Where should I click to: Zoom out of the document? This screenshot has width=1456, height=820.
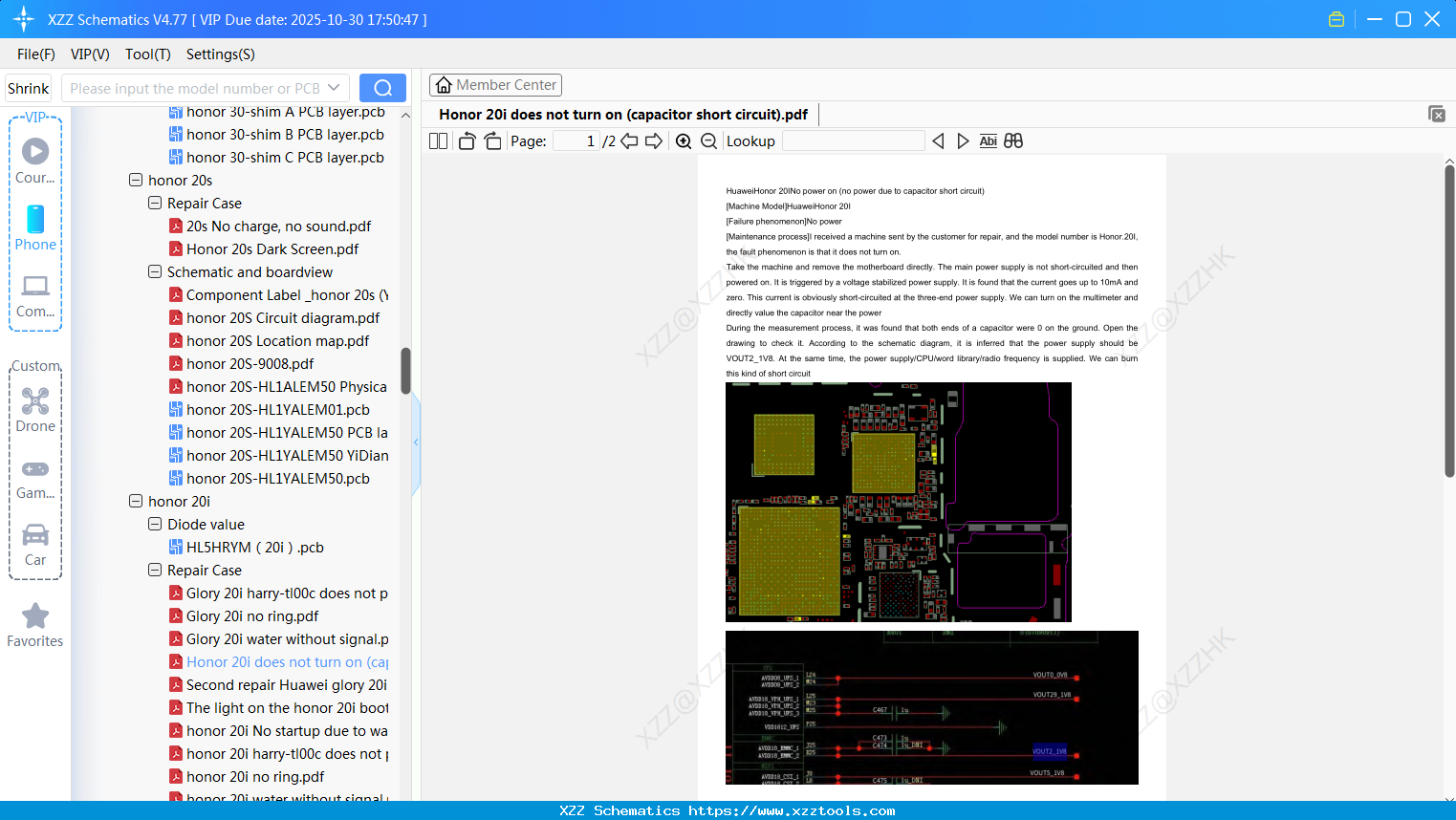pyautogui.click(x=708, y=141)
